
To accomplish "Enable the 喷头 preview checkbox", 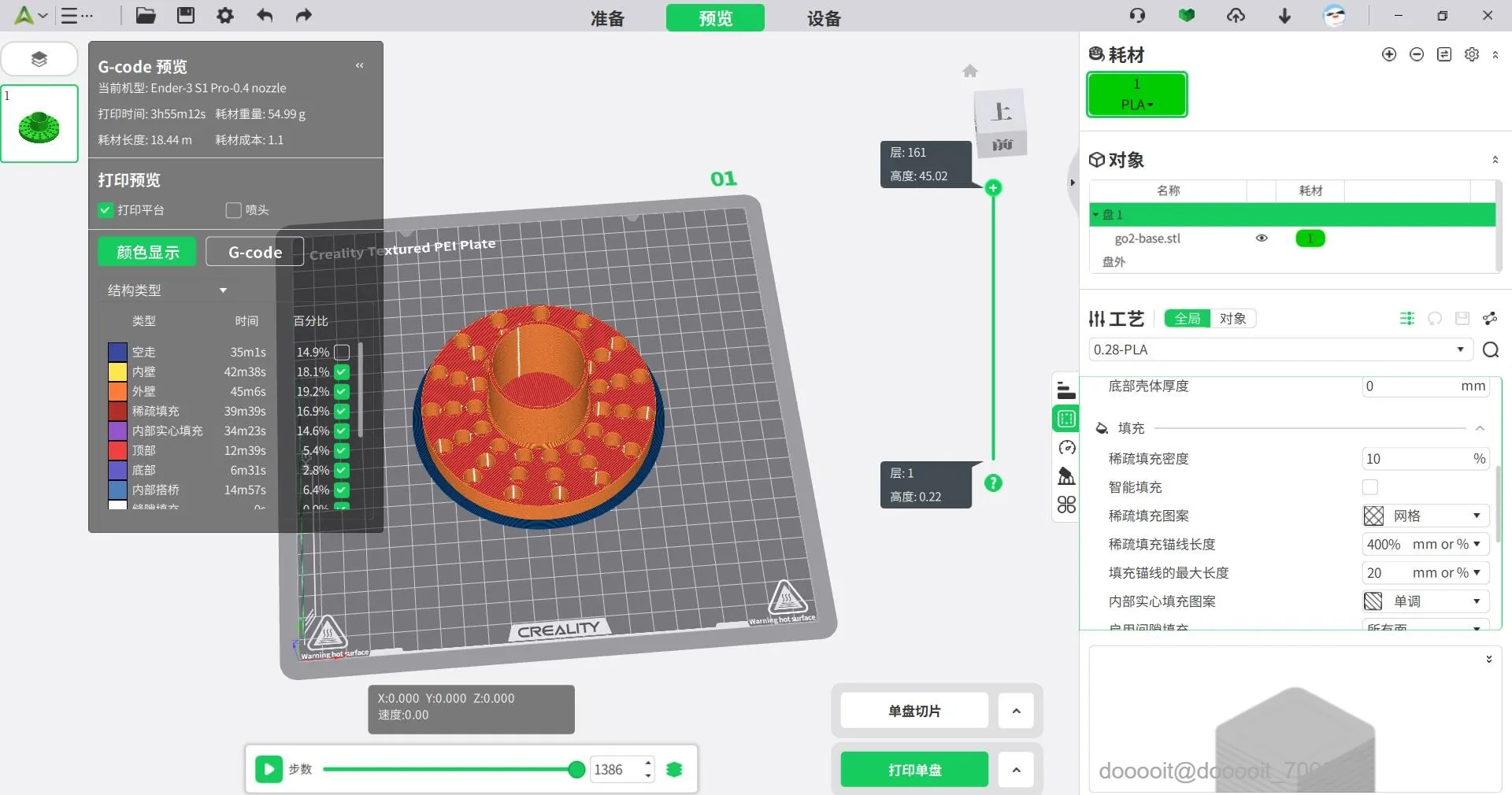I will [x=232, y=210].
